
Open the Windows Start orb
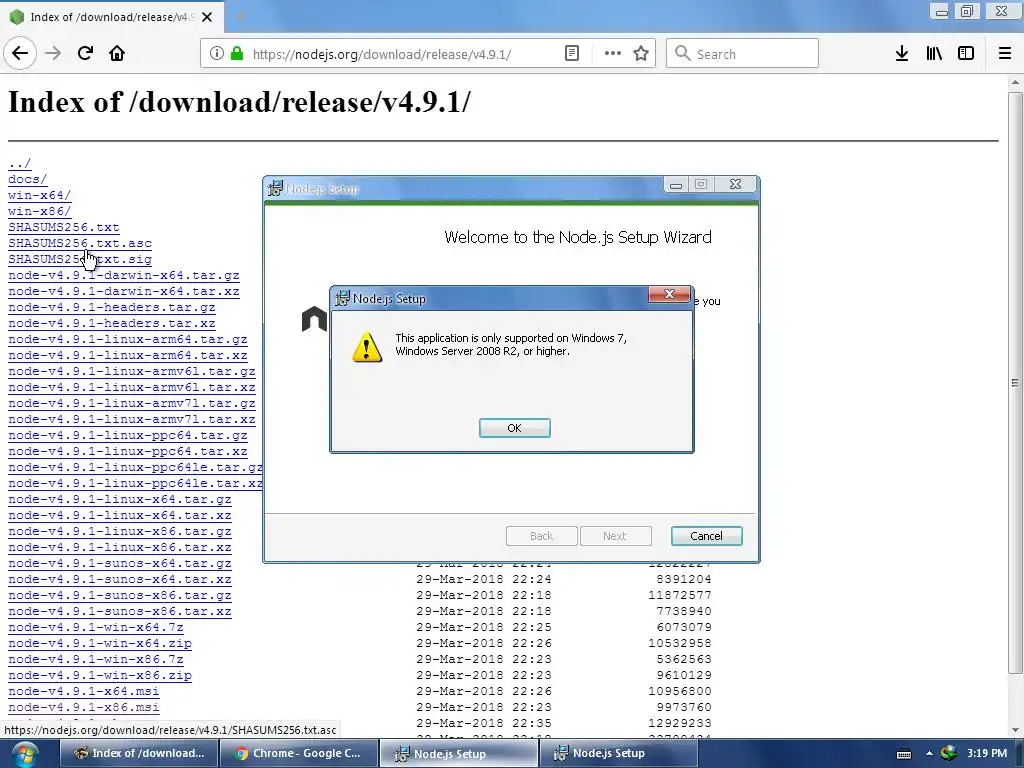click(25, 754)
